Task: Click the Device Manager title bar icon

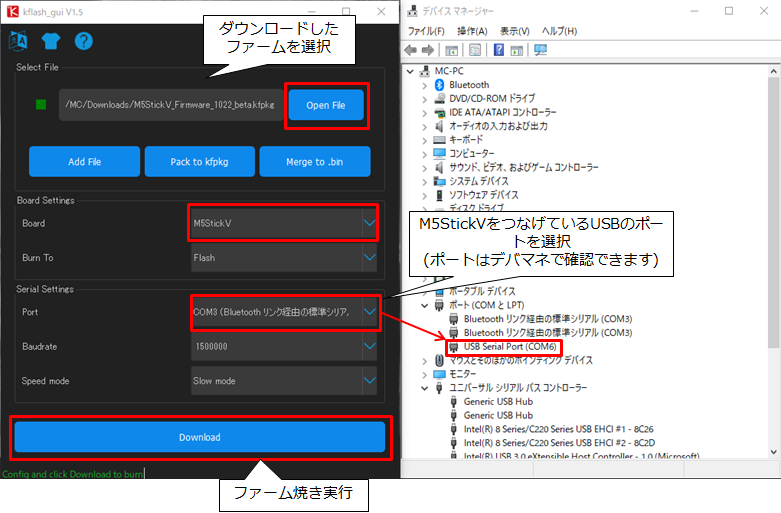Action: (412, 11)
